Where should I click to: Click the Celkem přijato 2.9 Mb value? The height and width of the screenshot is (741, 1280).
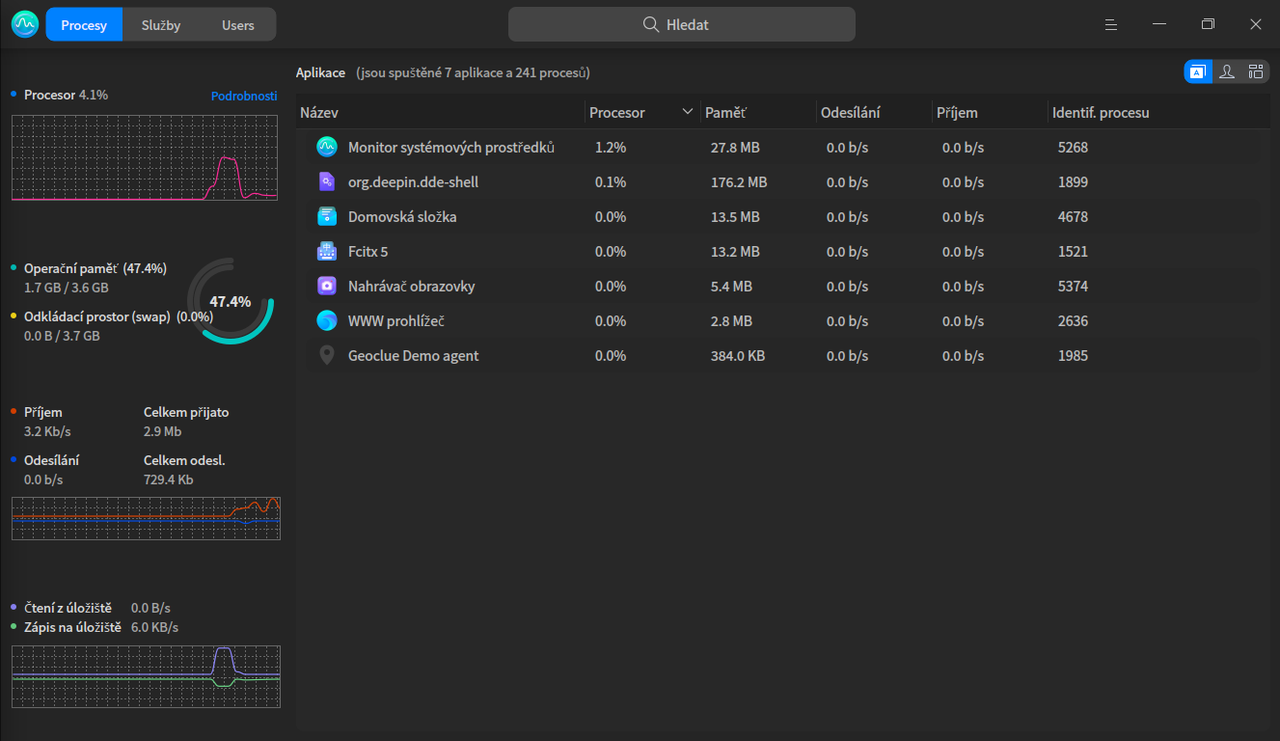point(162,432)
